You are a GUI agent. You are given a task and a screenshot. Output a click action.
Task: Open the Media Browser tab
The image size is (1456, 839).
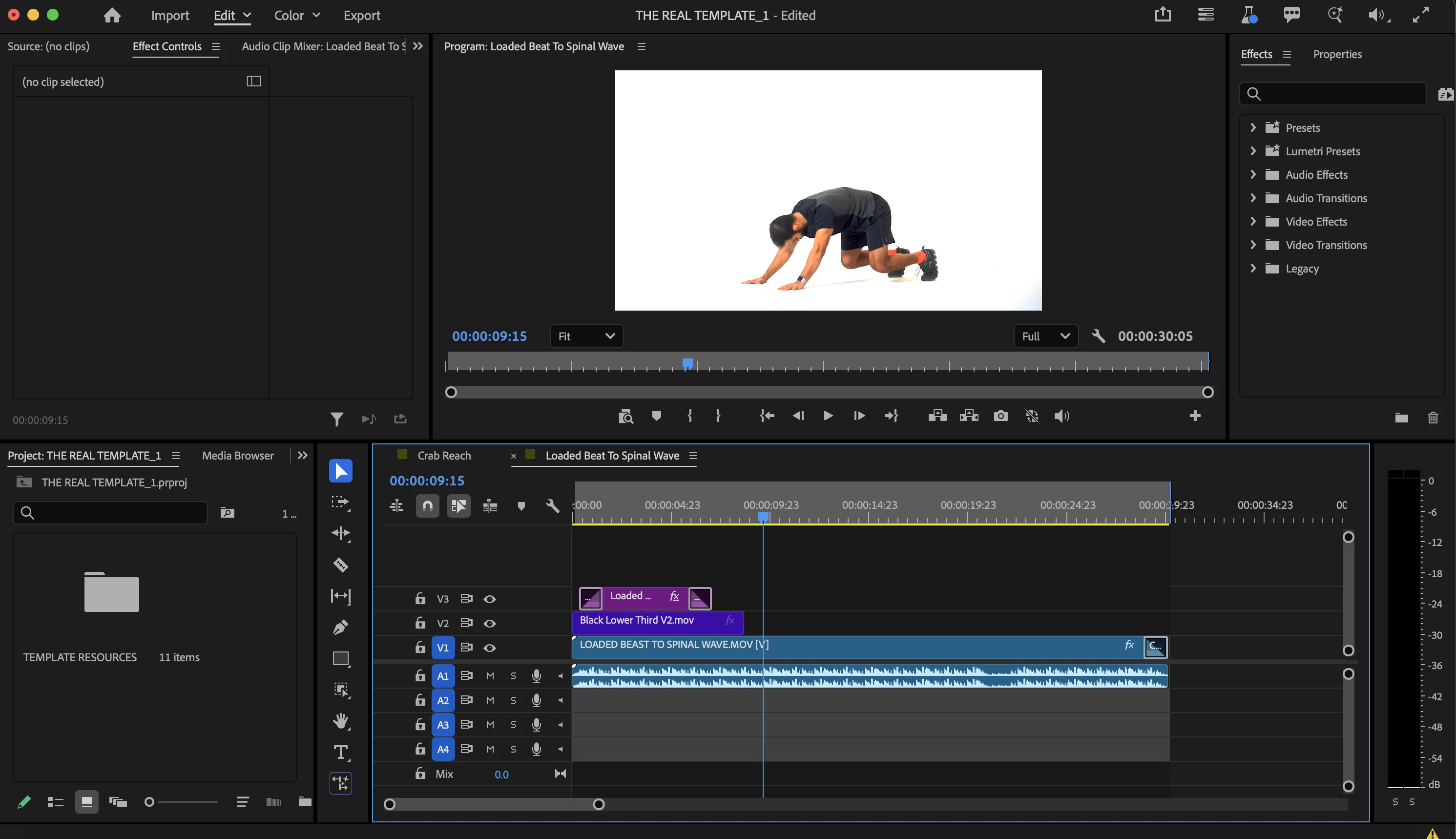238,456
